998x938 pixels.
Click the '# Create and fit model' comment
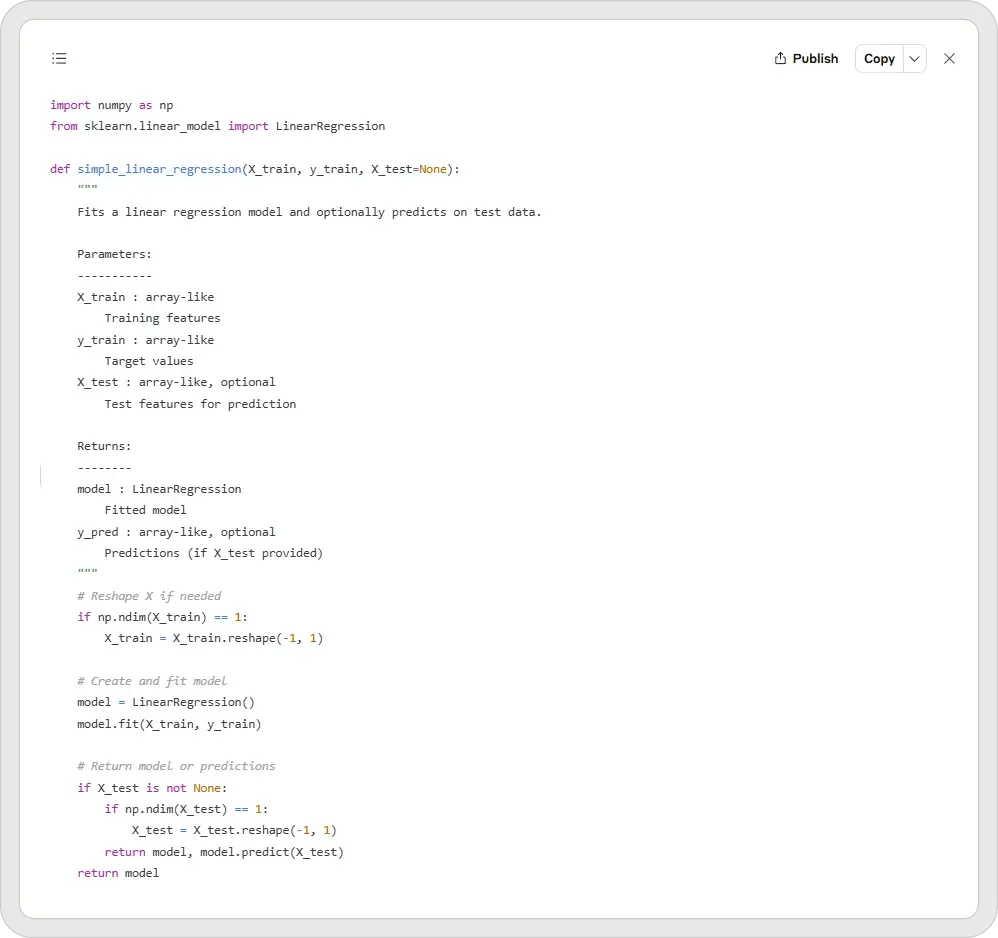[x=152, y=681]
